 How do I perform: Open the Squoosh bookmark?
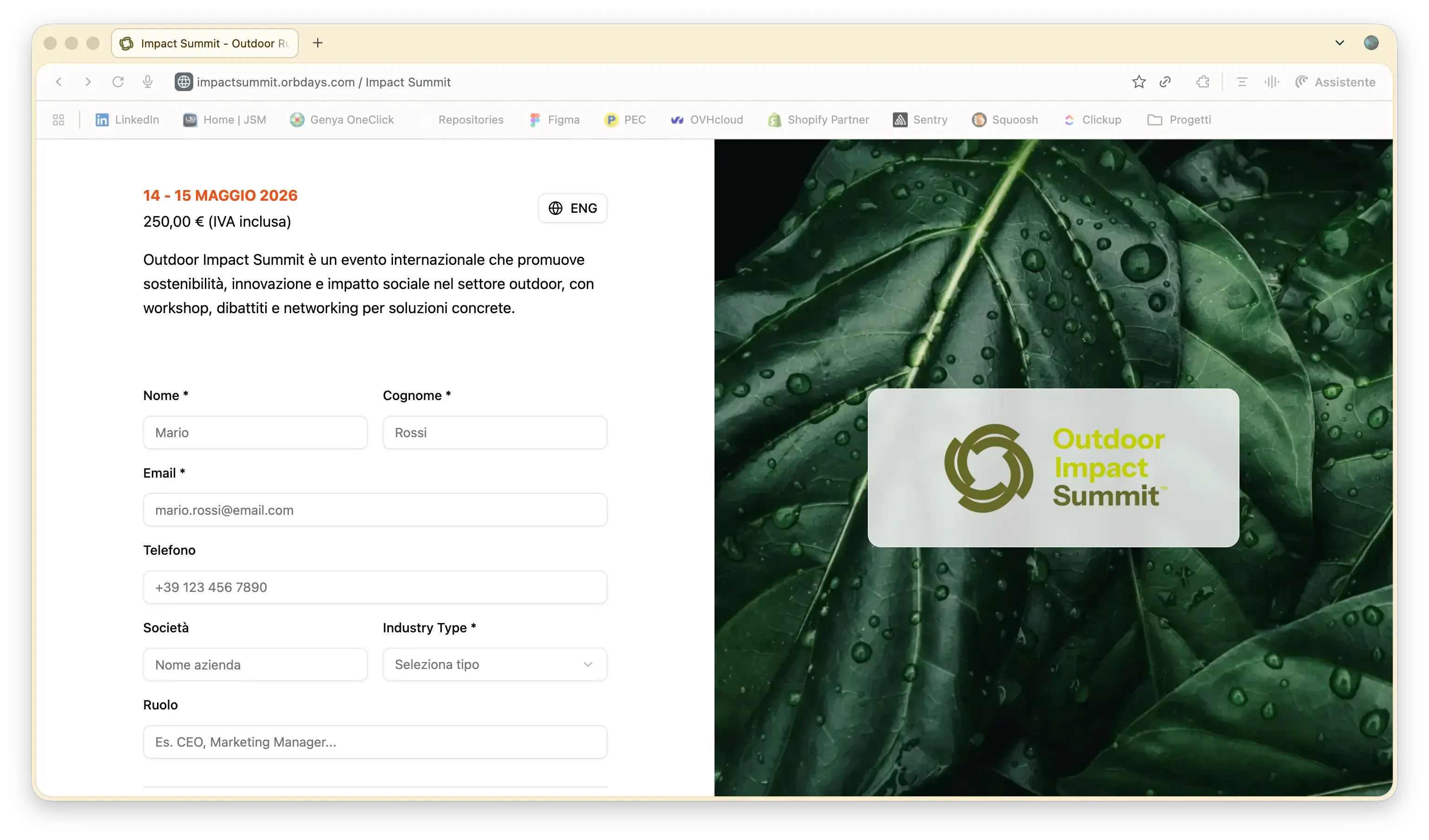click(x=1005, y=120)
